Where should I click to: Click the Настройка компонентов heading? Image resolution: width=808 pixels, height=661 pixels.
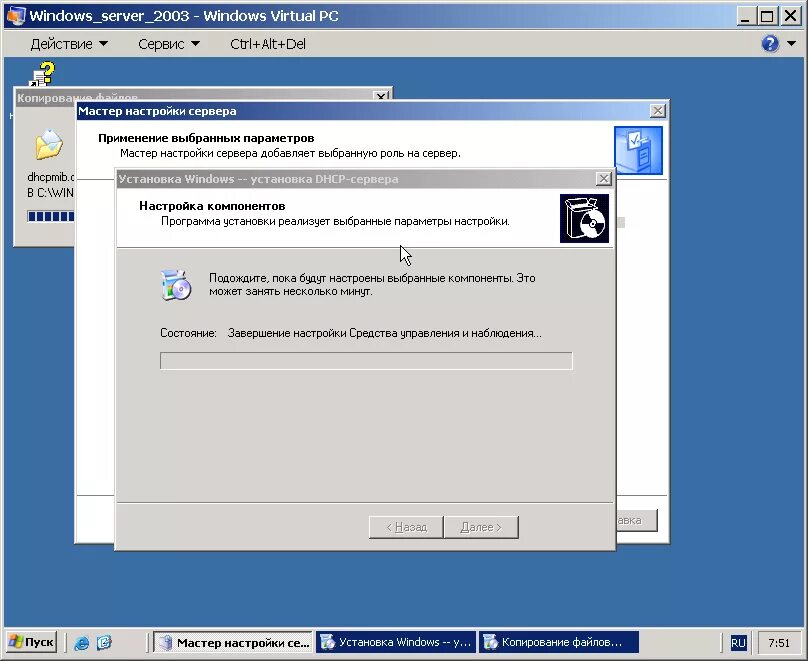tap(212, 206)
